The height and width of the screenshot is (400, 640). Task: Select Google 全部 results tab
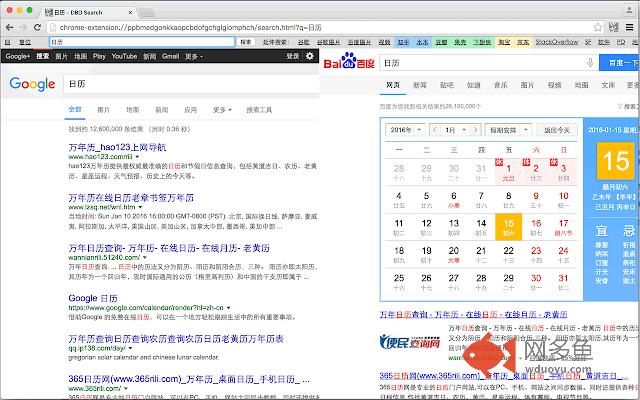point(75,109)
